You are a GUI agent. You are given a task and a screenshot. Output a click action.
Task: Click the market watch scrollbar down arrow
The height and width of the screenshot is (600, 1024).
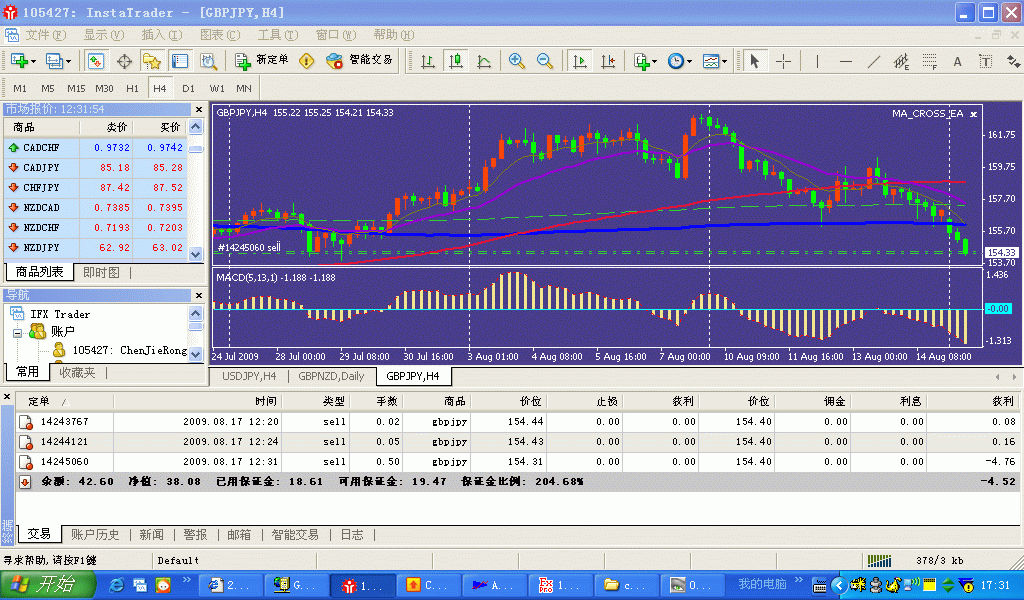point(196,255)
